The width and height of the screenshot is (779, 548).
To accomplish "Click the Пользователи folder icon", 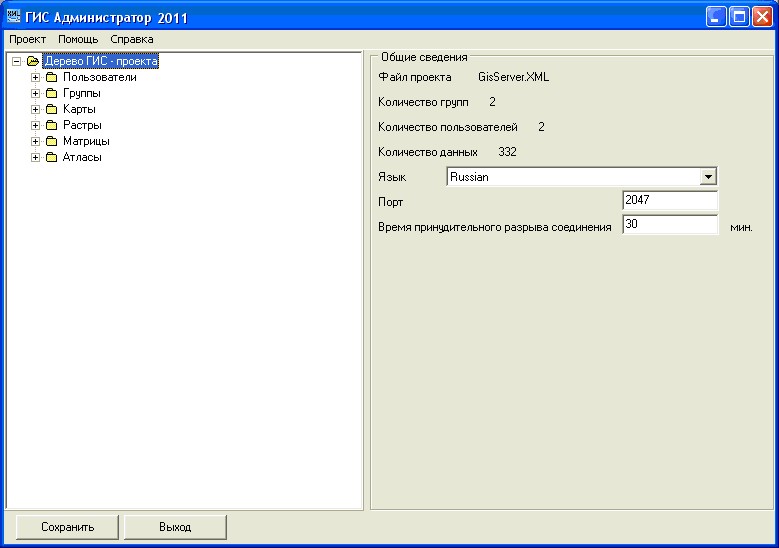I will pyautogui.click(x=51, y=77).
